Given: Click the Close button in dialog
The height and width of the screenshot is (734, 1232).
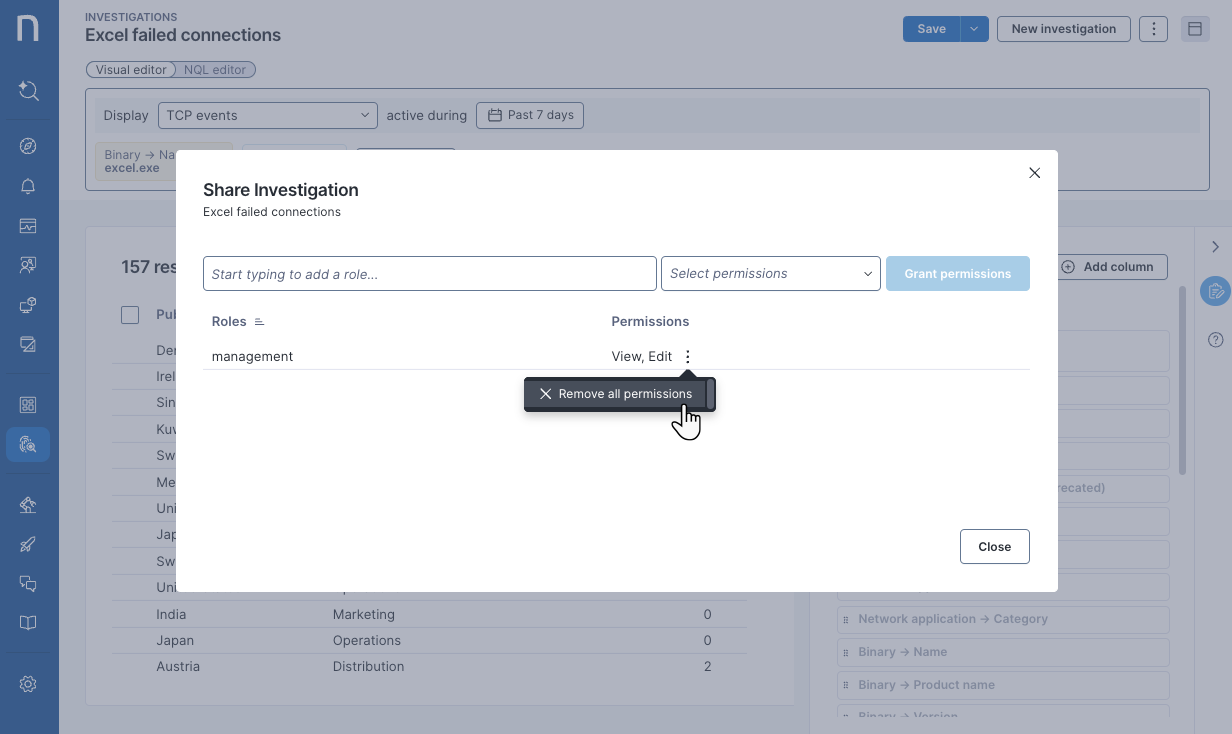Looking at the screenshot, I should pyautogui.click(x=994, y=547).
